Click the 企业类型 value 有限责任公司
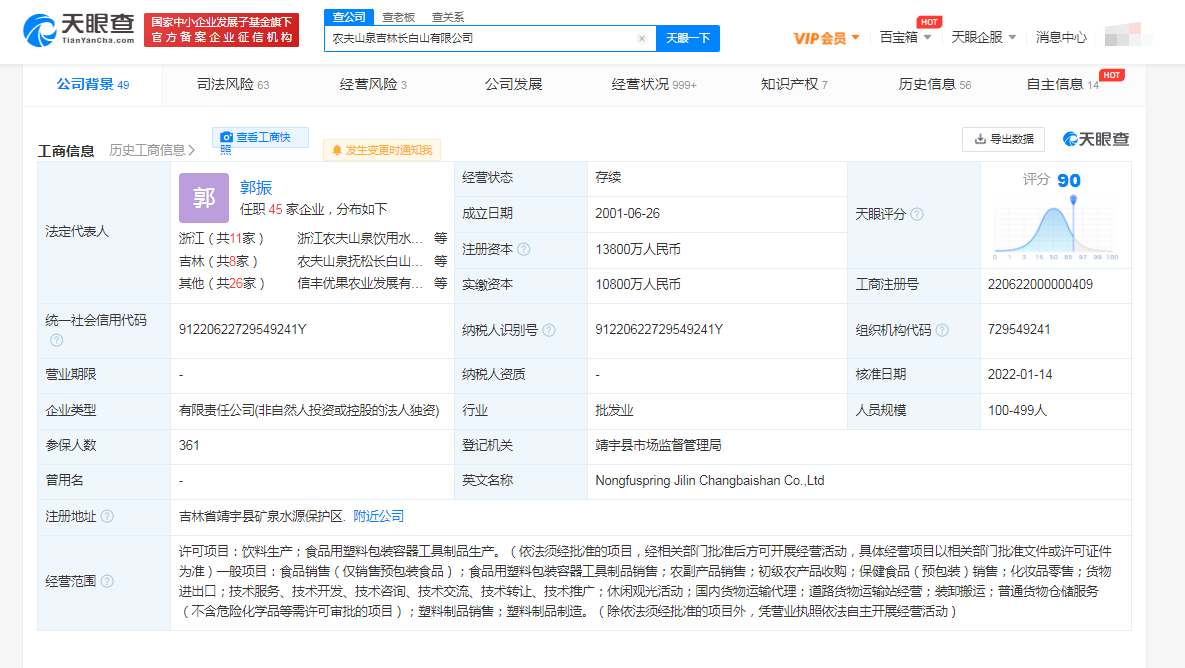The width and height of the screenshot is (1185, 668). click(309, 410)
